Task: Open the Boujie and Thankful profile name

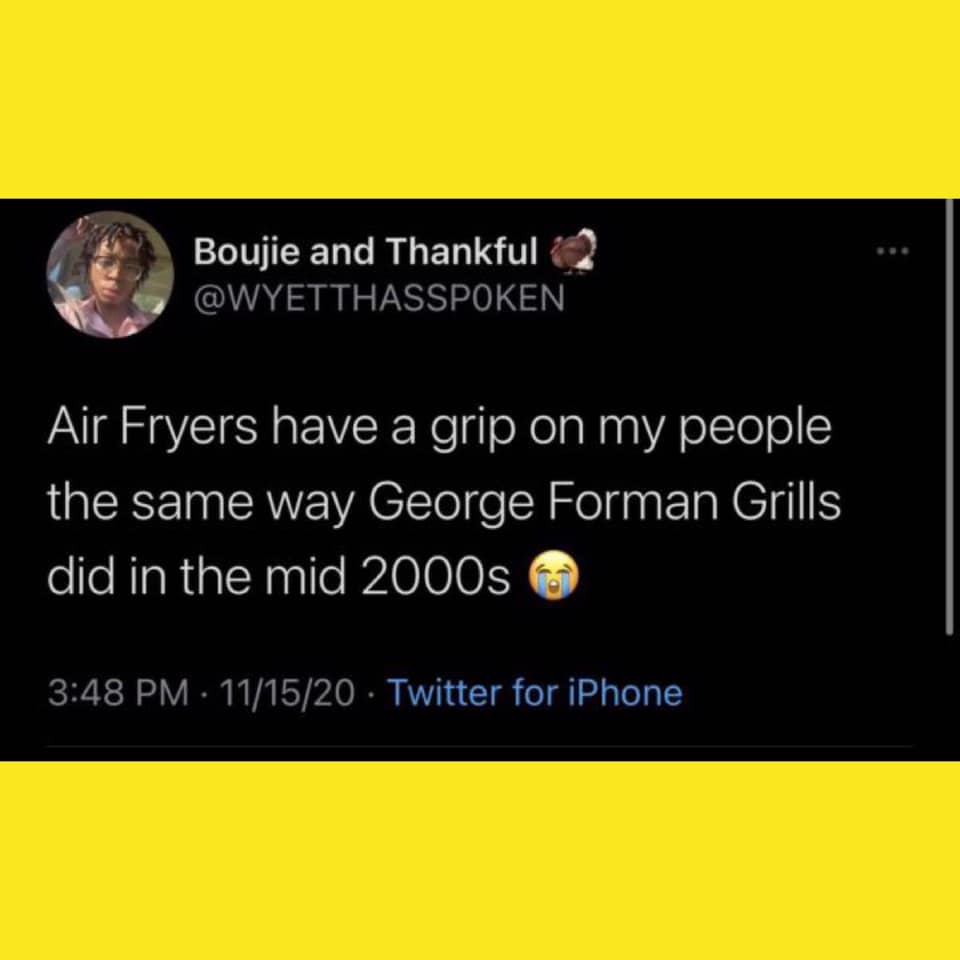Action: (x=366, y=251)
